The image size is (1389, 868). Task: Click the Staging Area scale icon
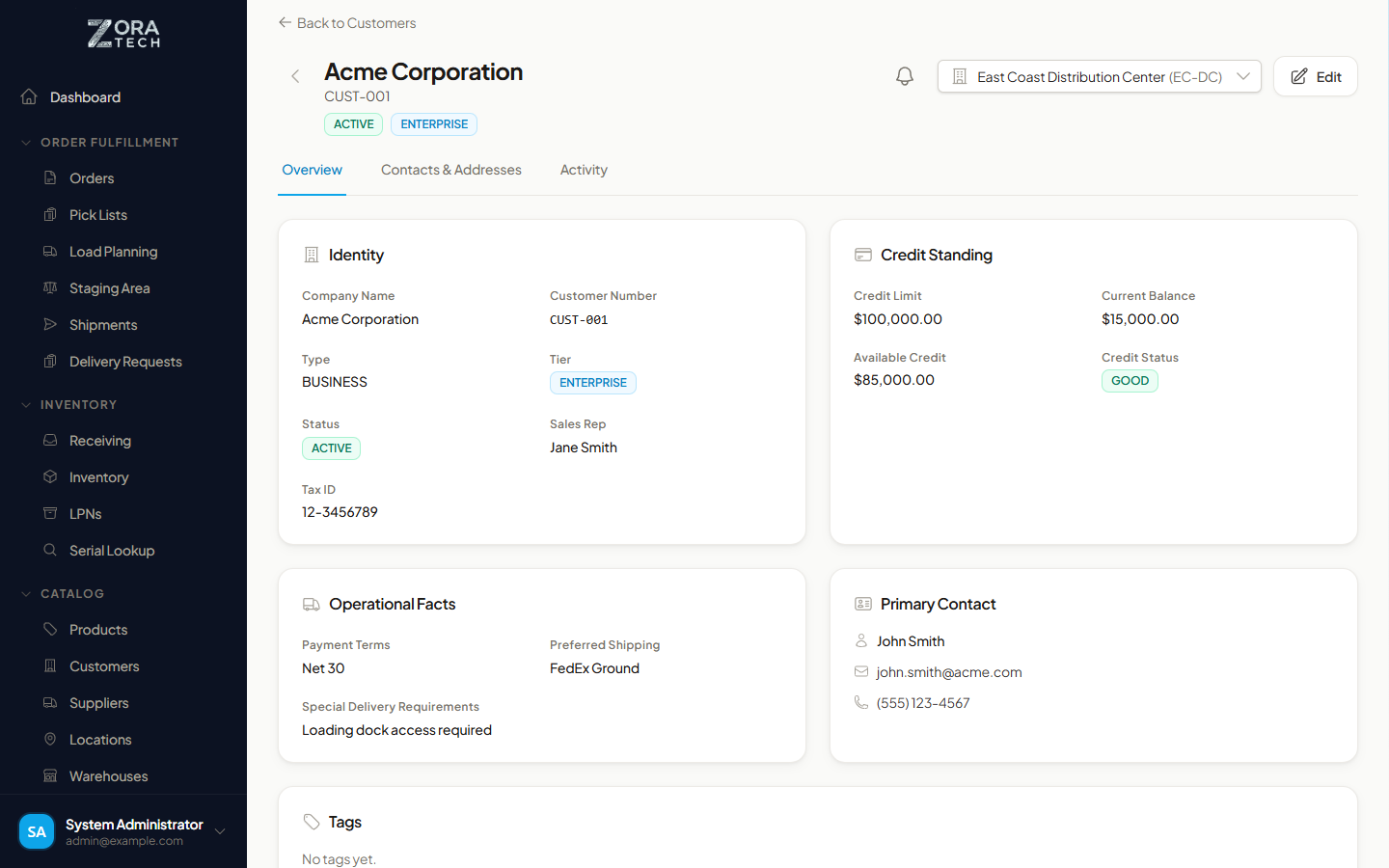tap(50, 287)
